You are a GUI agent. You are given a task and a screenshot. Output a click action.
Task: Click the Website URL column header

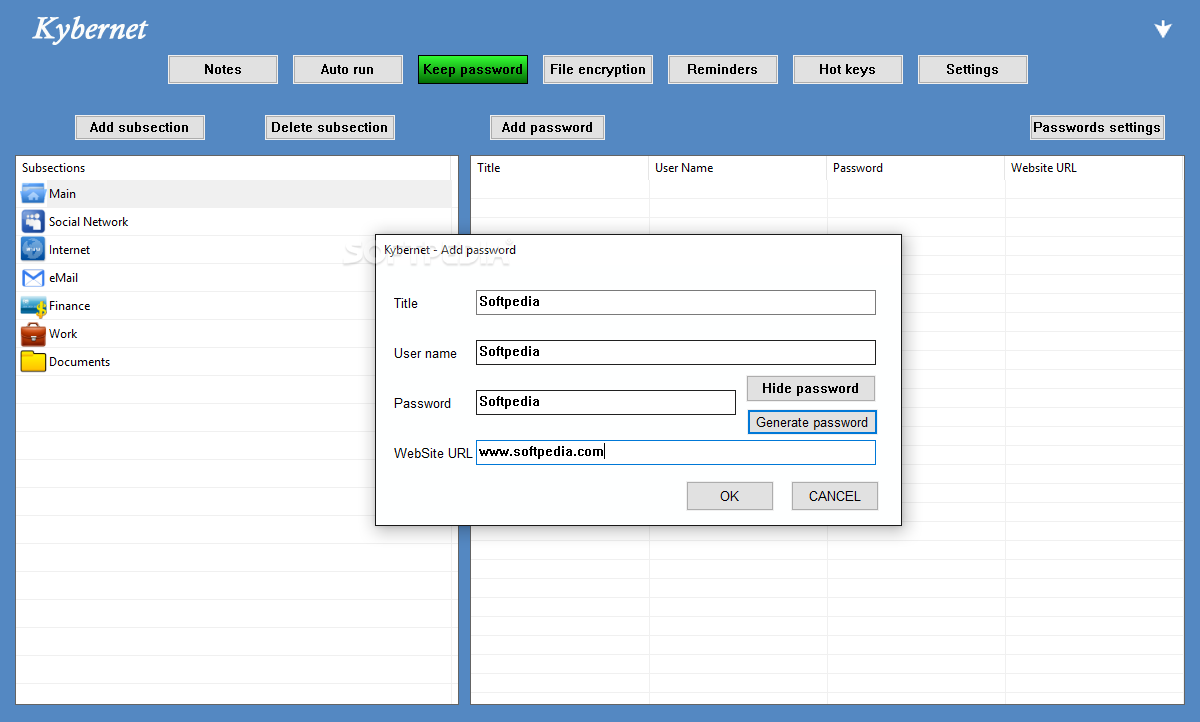coord(1094,168)
